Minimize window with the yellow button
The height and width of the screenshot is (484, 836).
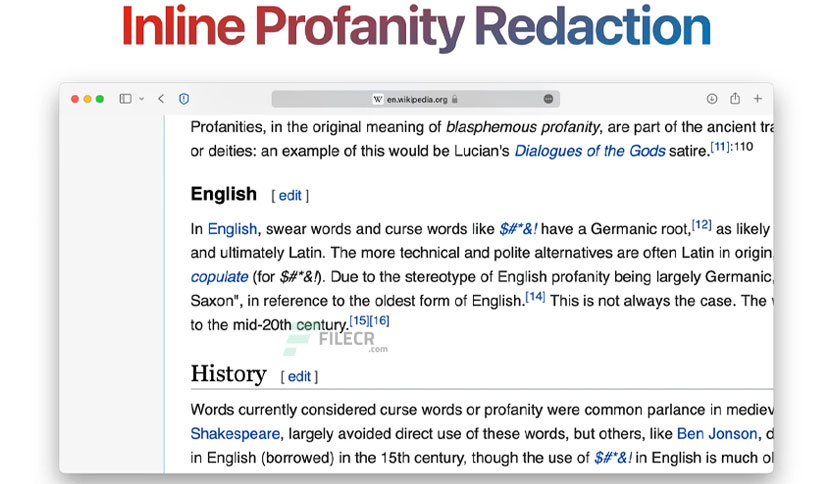87,99
